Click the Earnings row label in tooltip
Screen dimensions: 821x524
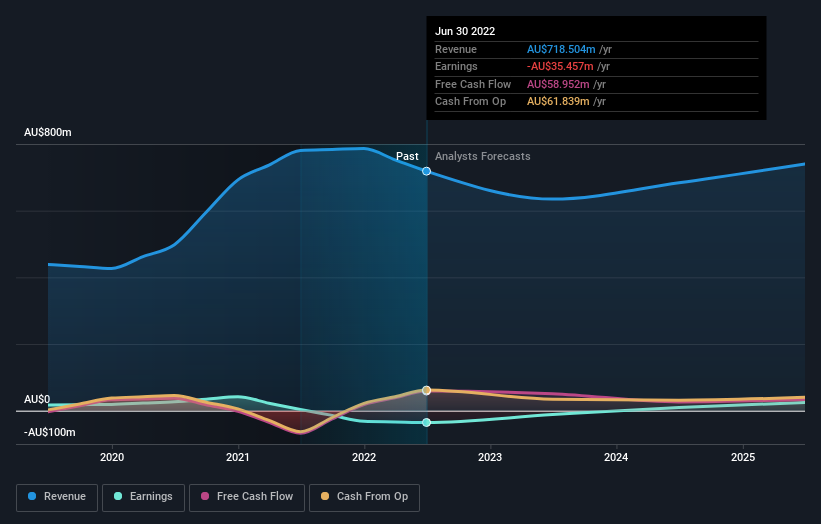coord(457,66)
